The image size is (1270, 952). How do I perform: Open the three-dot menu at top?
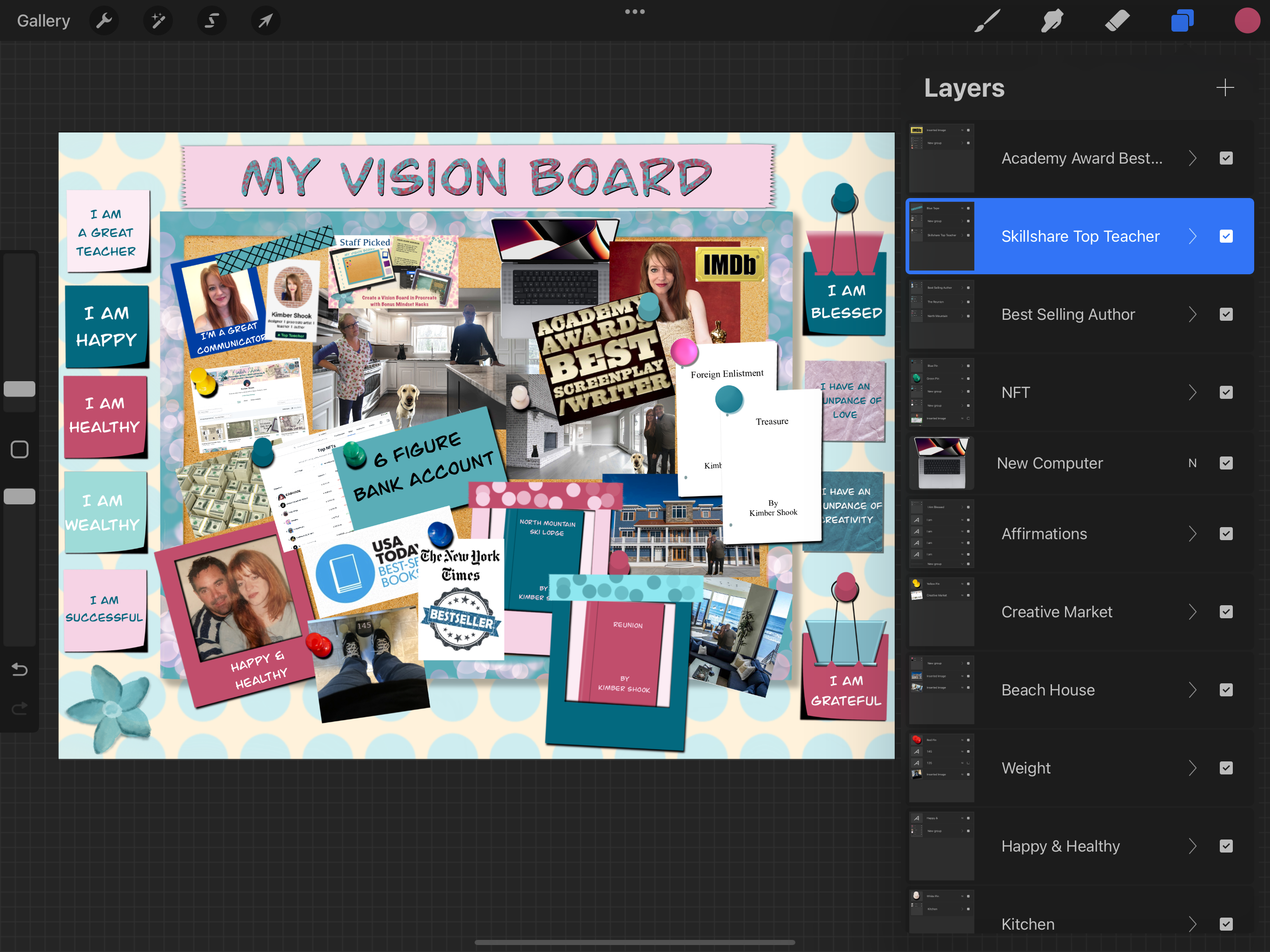tap(635, 12)
